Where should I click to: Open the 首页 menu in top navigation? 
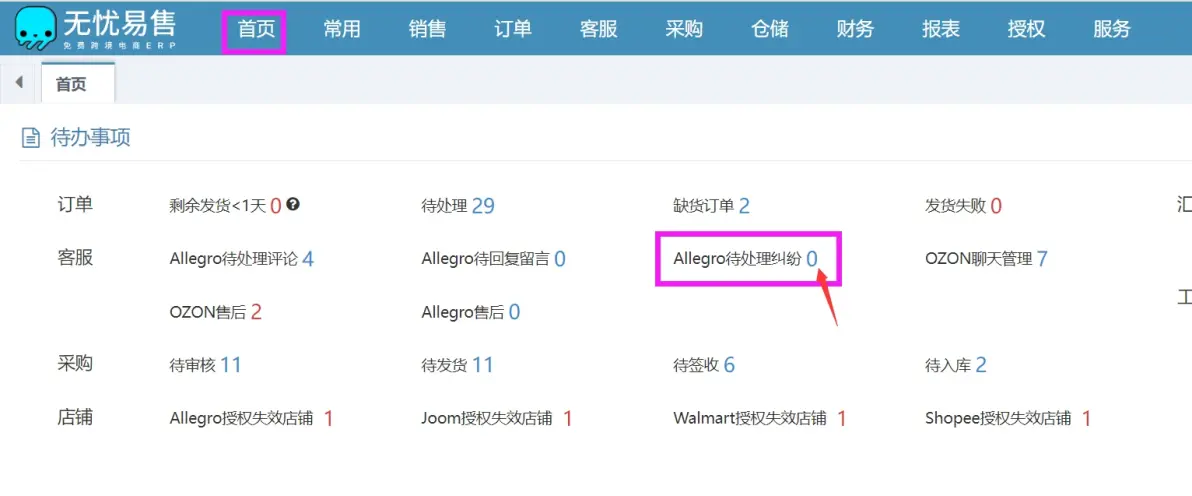pos(256,30)
